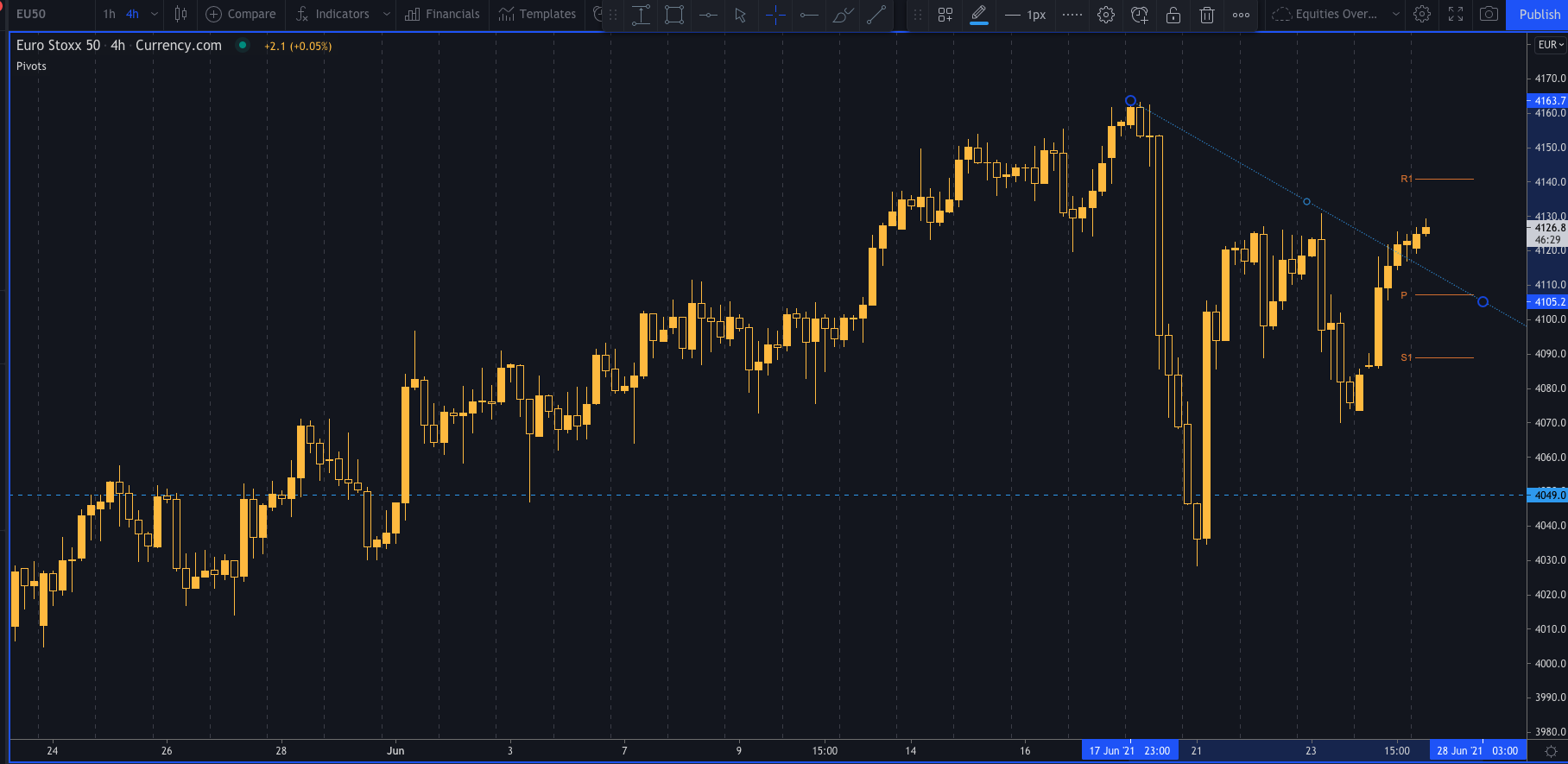Take a chart snapshot with camera icon
This screenshot has height=764, width=1568.
pyautogui.click(x=1489, y=14)
